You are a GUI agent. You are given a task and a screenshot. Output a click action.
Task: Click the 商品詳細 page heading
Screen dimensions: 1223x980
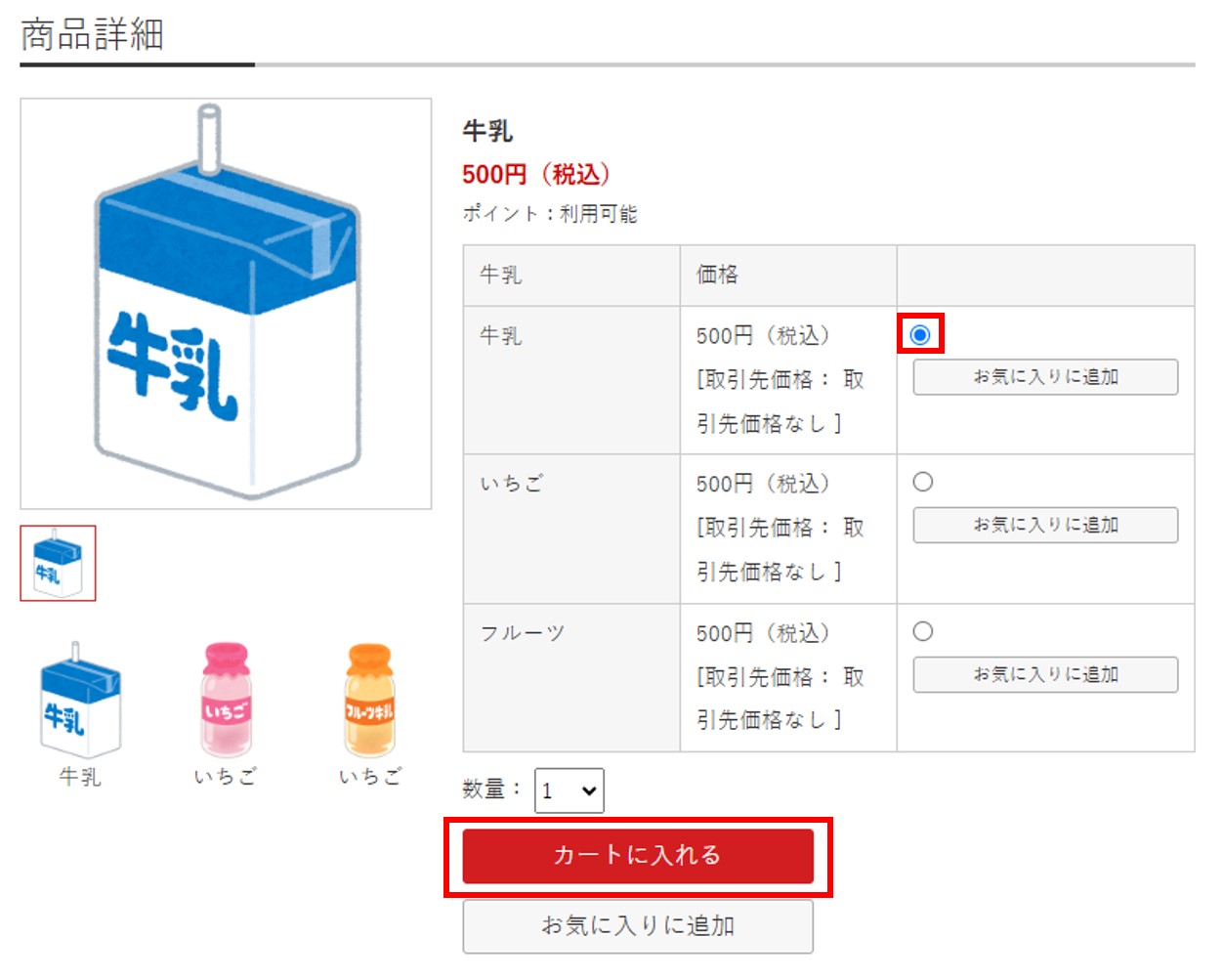[x=92, y=34]
